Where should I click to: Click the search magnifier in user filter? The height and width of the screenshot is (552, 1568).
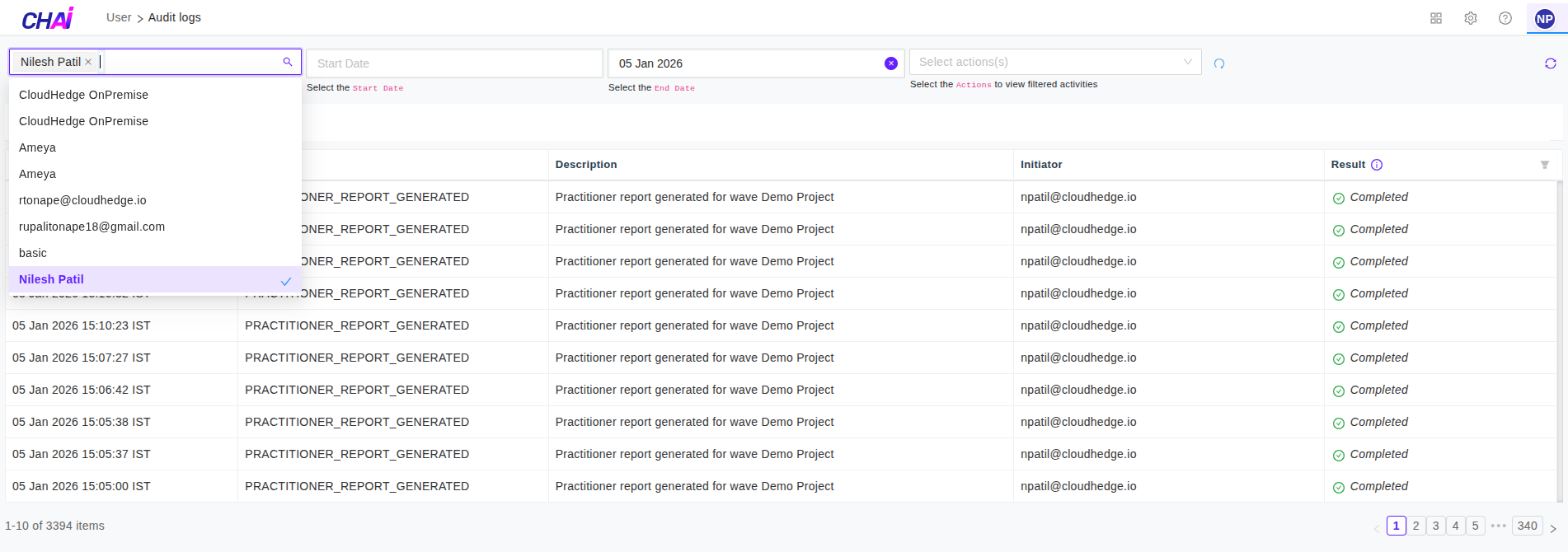pyautogui.click(x=288, y=62)
